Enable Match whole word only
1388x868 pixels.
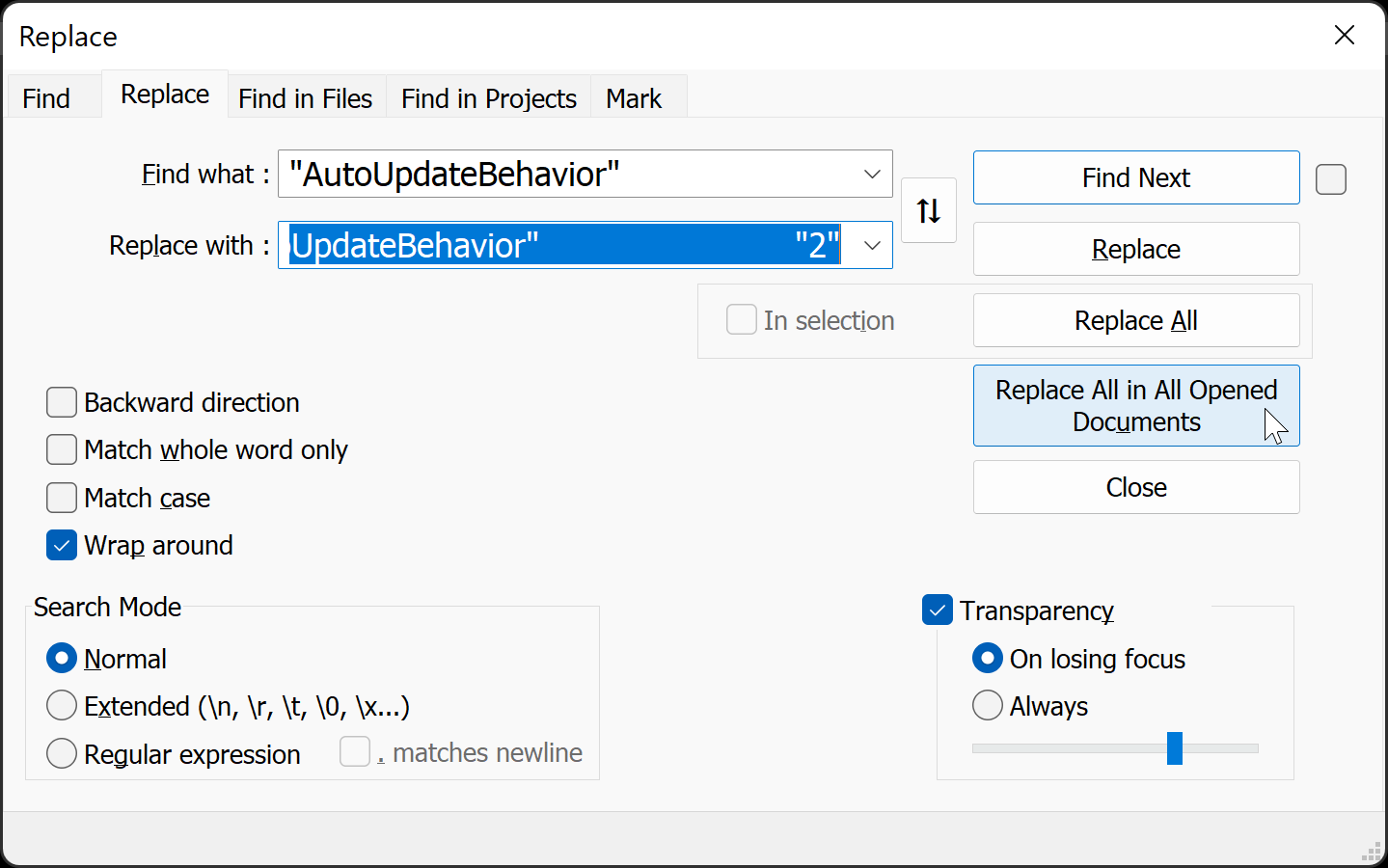click(x=62, y=449)
